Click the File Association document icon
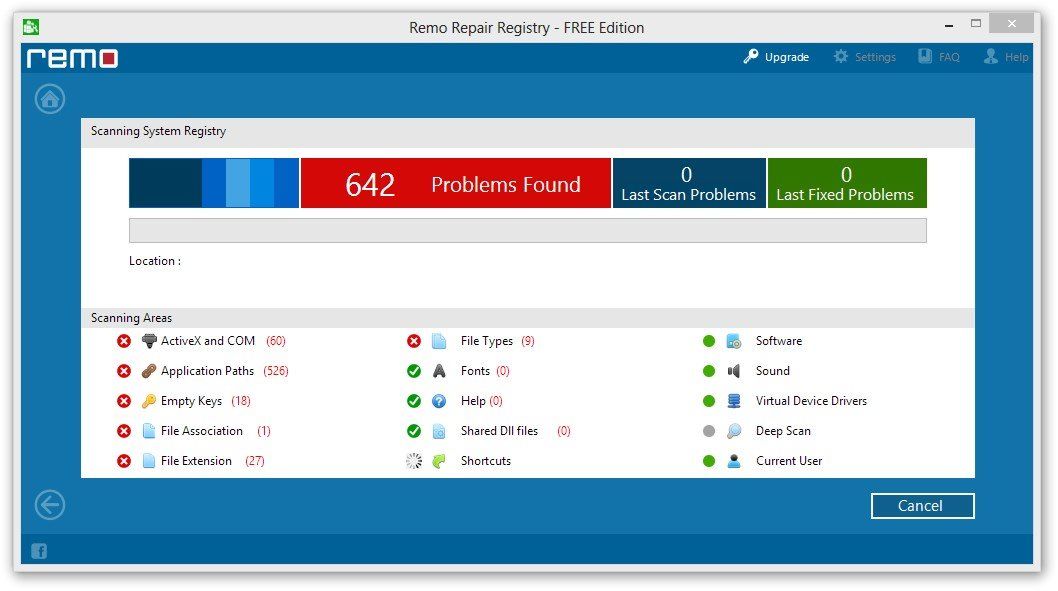1058x591 pixels. click(149, 431)
